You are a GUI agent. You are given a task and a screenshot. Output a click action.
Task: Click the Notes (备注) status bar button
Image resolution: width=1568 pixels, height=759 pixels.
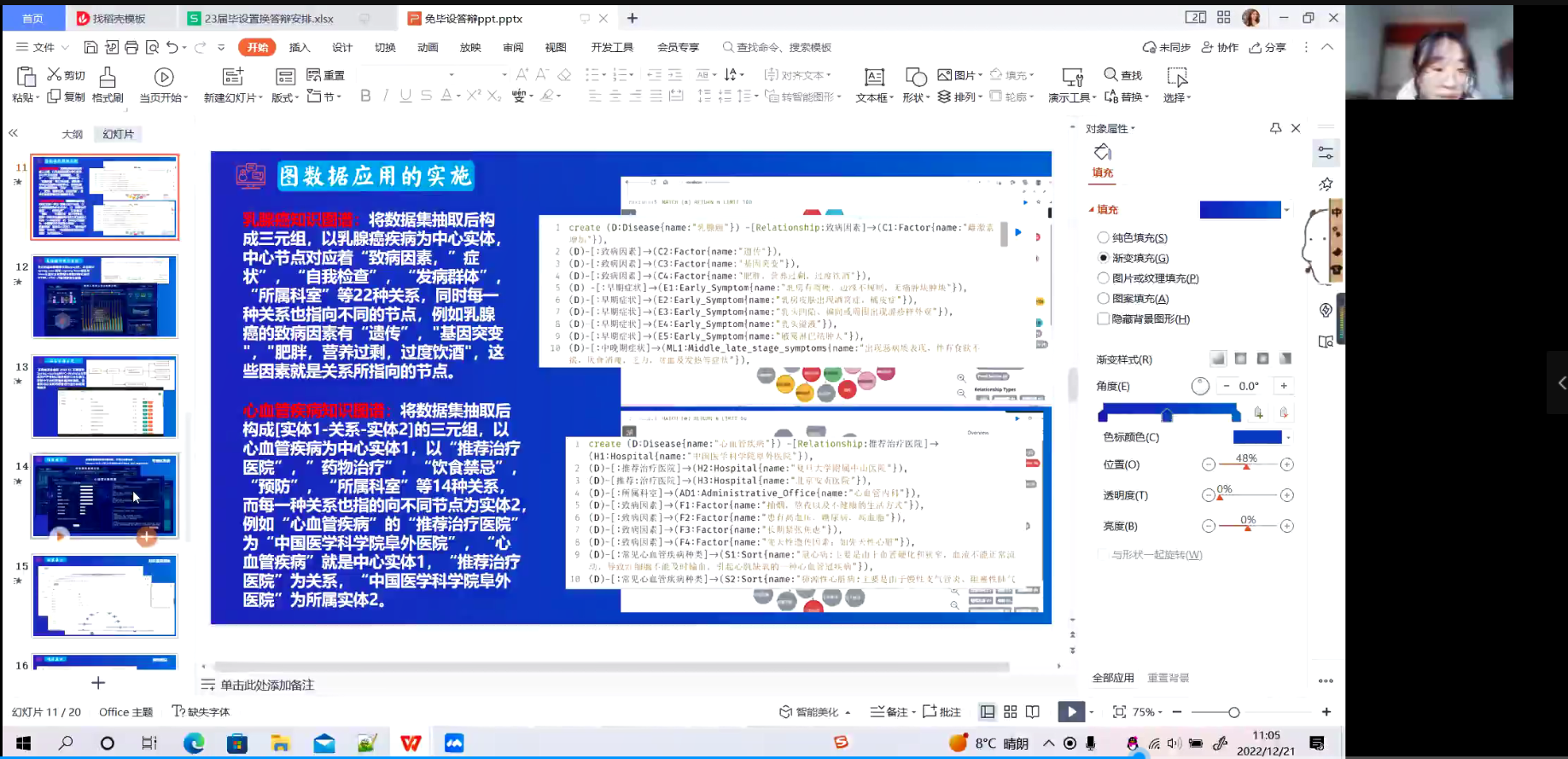[894, 712]
